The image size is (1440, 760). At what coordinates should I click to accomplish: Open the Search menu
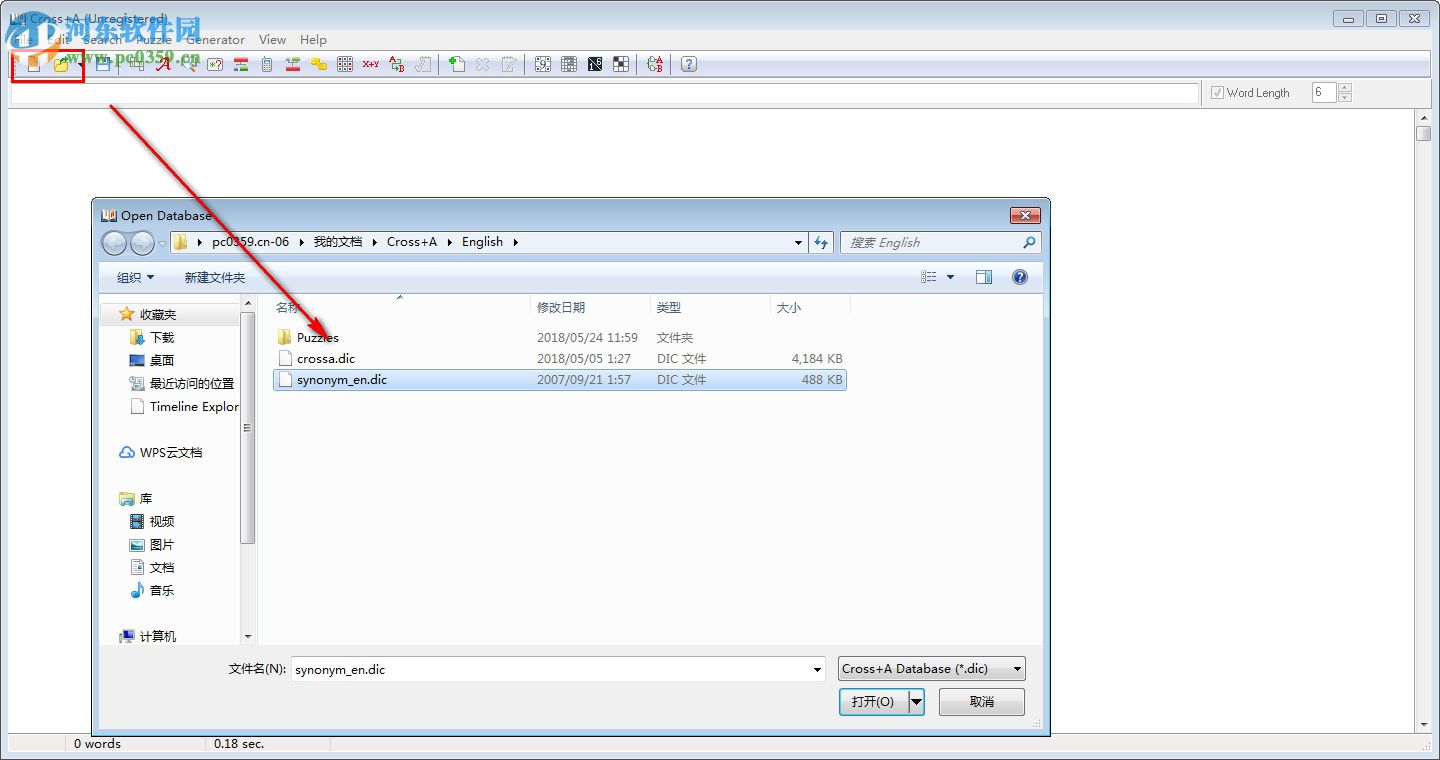102,40
